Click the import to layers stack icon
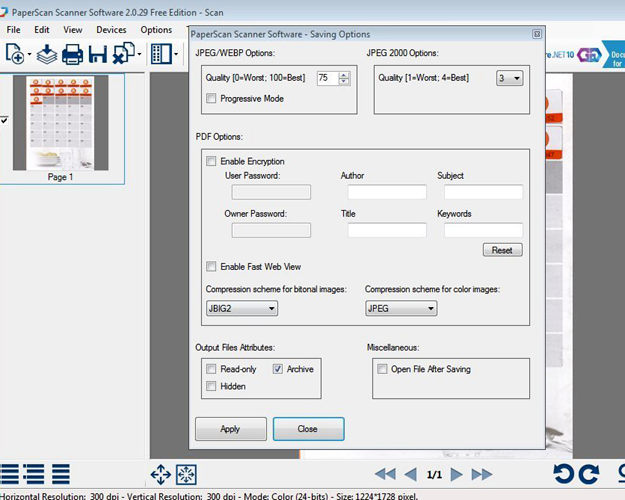This screenshot has height=500, width=625. 47,54
